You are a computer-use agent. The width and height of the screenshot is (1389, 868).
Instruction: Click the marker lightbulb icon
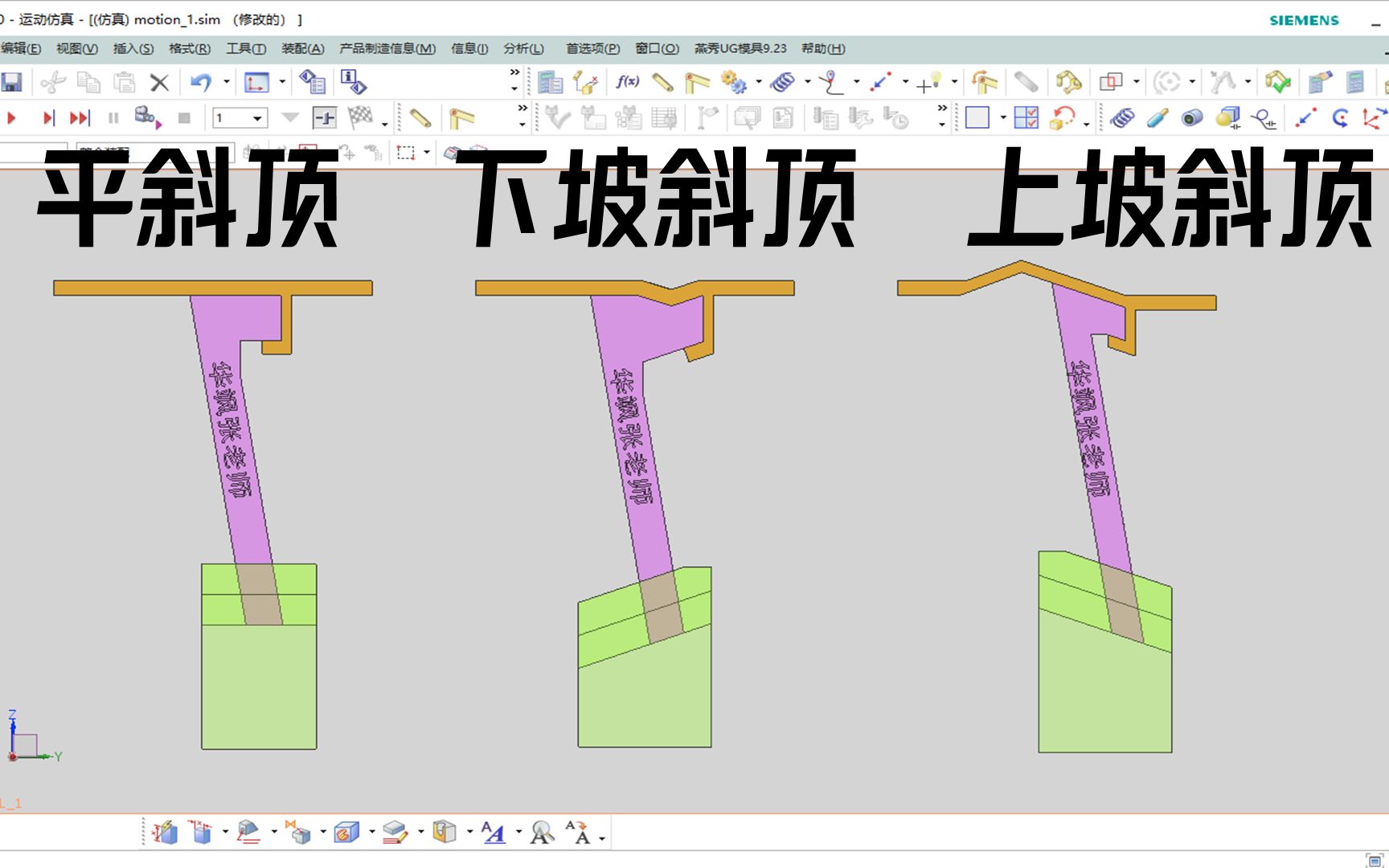(x=929, y=82)
